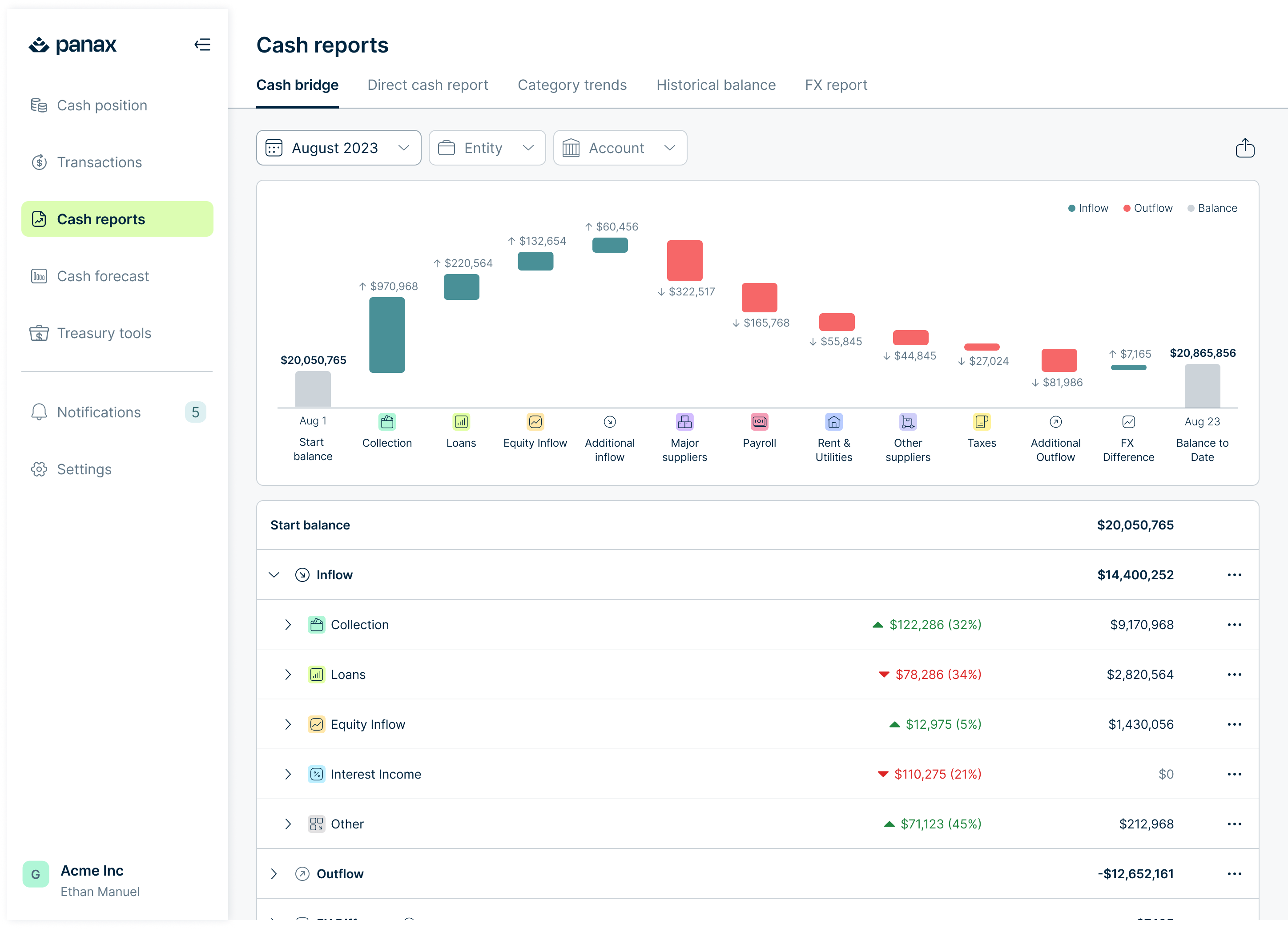
Task: Open the Cash position section
Action: [102, 105]
